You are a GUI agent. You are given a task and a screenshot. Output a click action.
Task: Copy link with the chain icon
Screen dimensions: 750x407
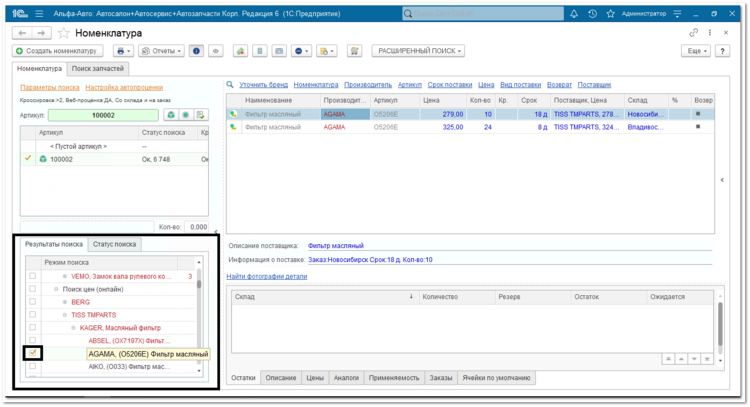click(693, 33)
